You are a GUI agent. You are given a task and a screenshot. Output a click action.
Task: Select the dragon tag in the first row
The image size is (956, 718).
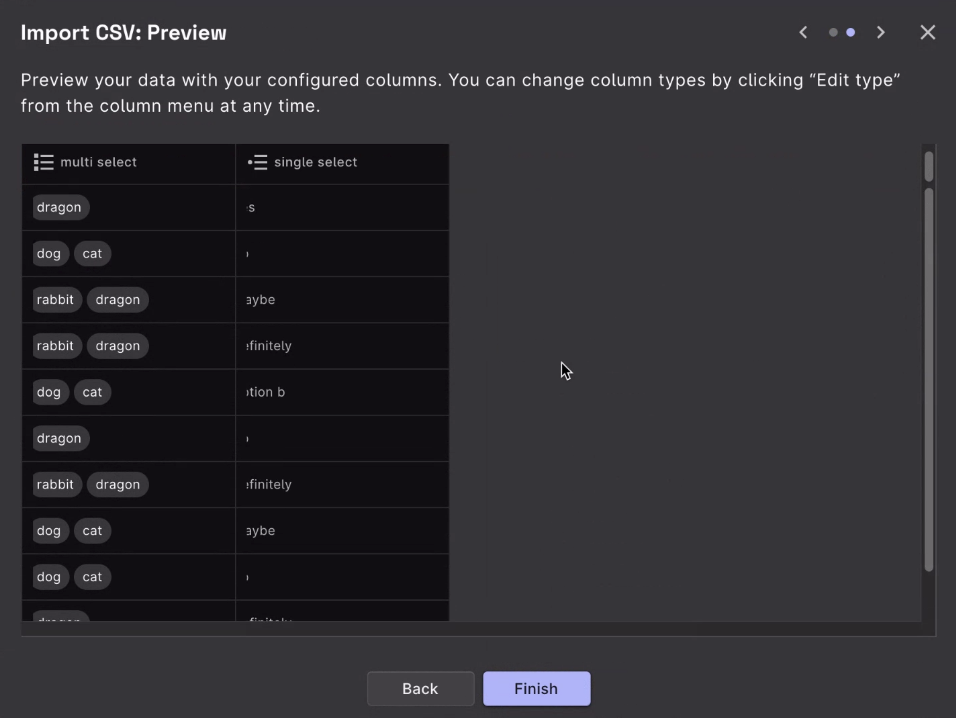(59, 207)
